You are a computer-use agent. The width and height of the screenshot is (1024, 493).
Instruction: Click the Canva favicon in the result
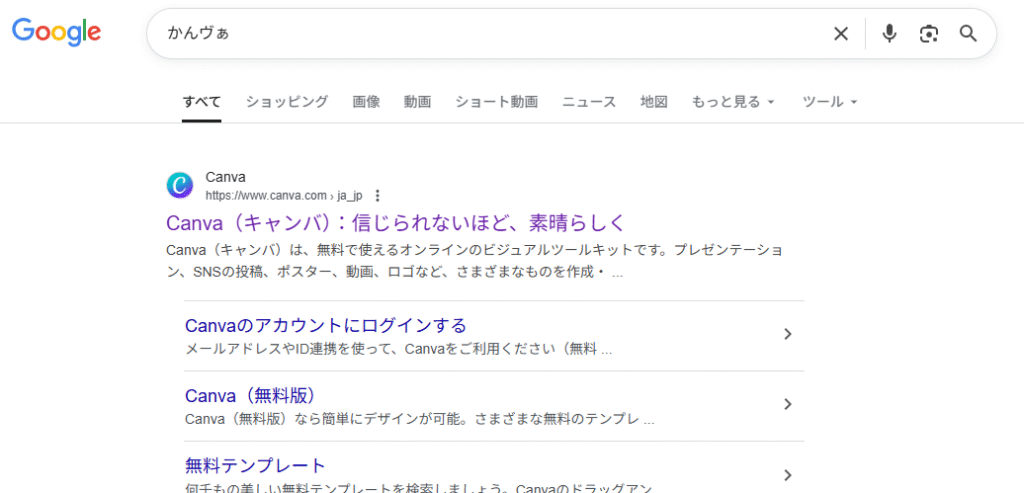[180, 185]
